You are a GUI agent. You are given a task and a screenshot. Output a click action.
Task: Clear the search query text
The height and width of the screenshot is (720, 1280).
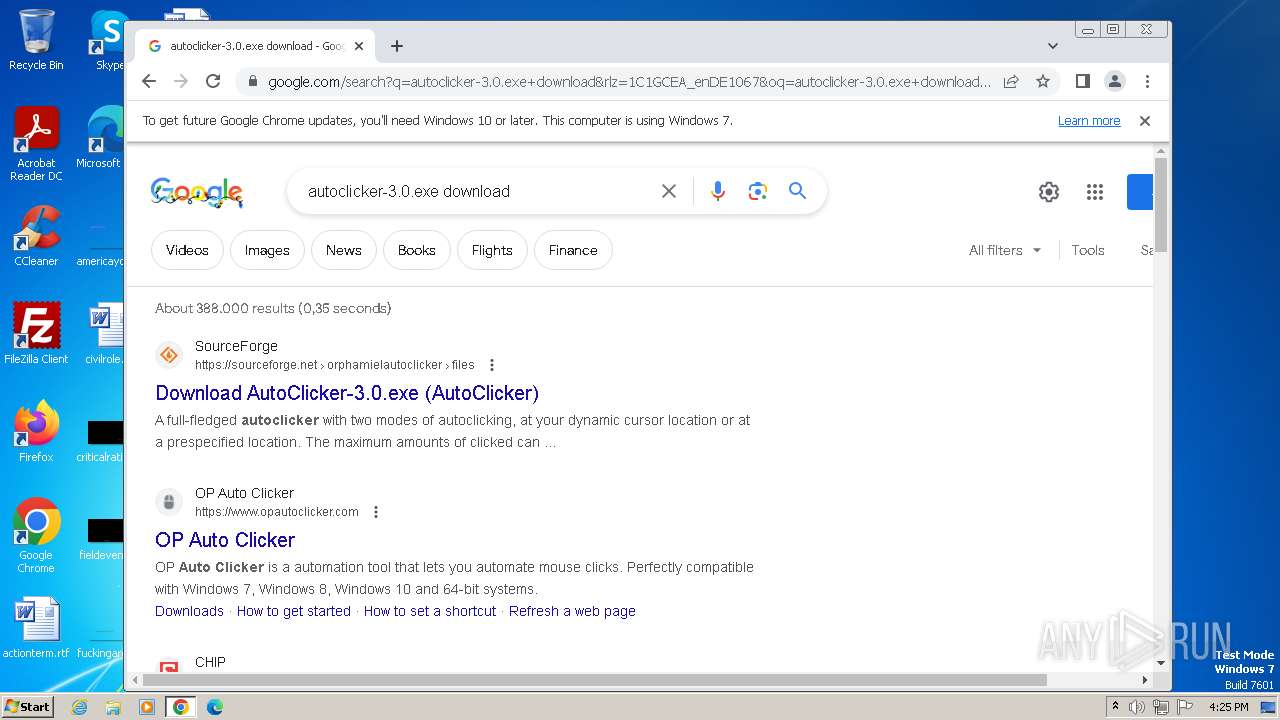point(669,191)
